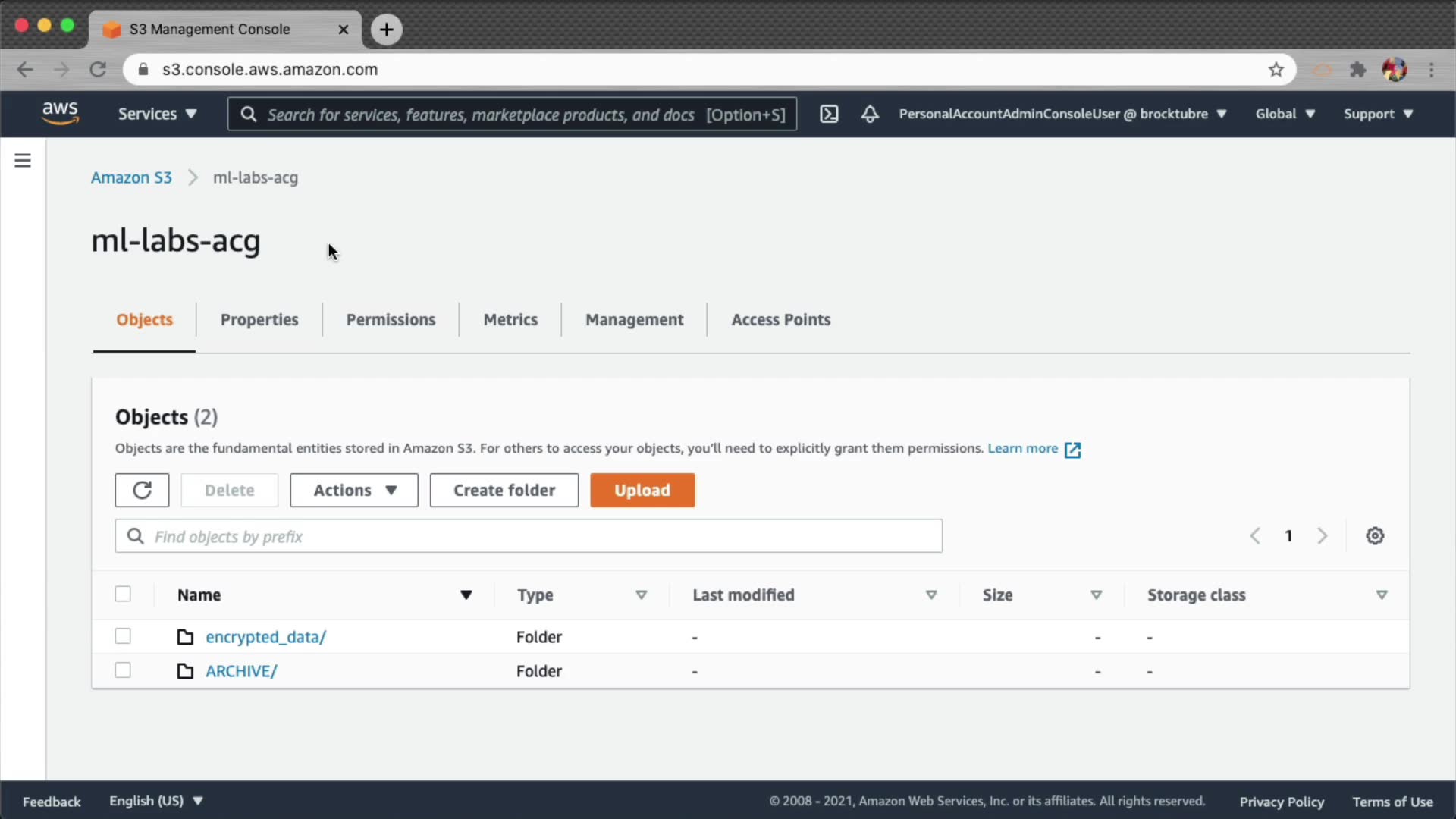1456x819 pixels.
Task: Expand the Actions dropdown
Action: point(354,490)
